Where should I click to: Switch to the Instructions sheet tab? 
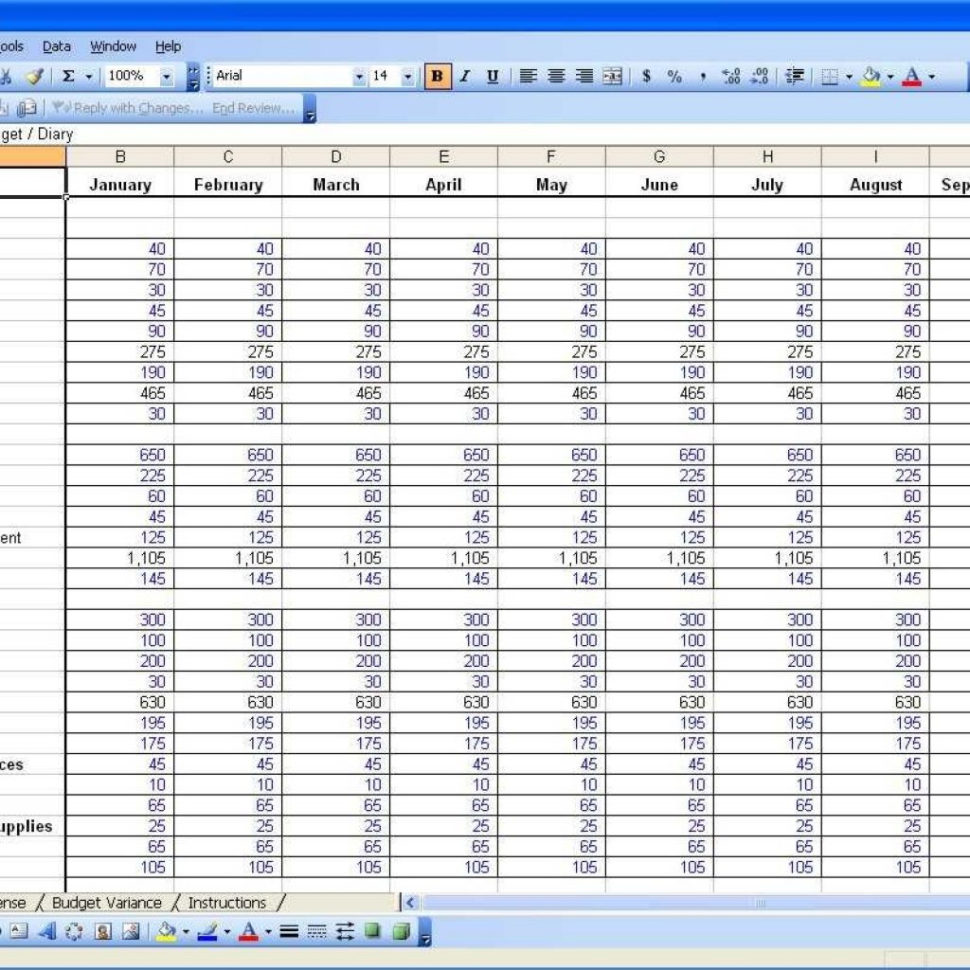coord(227,903)
